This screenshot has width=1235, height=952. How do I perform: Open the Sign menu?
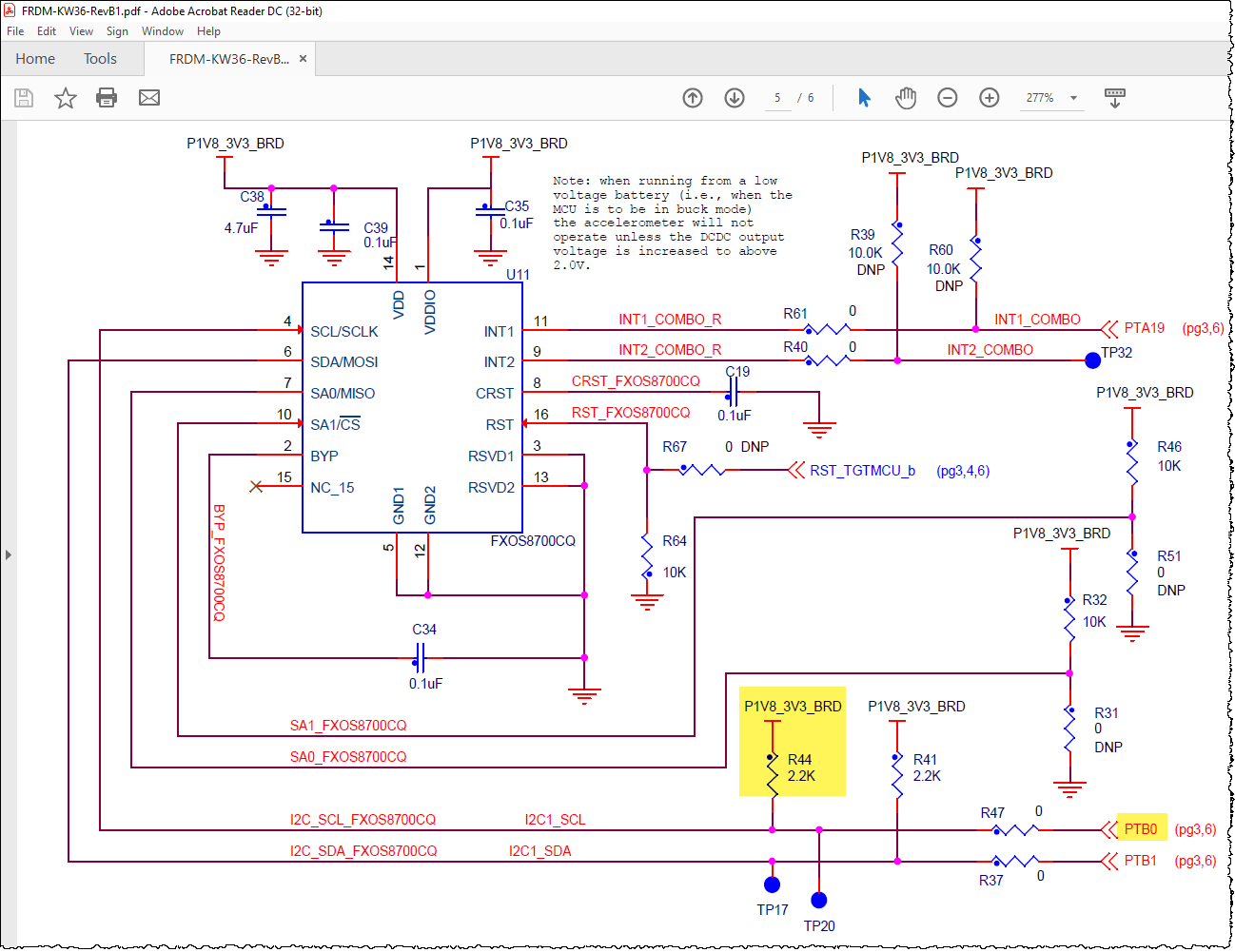pyautogui.click(x=117, y=30)
